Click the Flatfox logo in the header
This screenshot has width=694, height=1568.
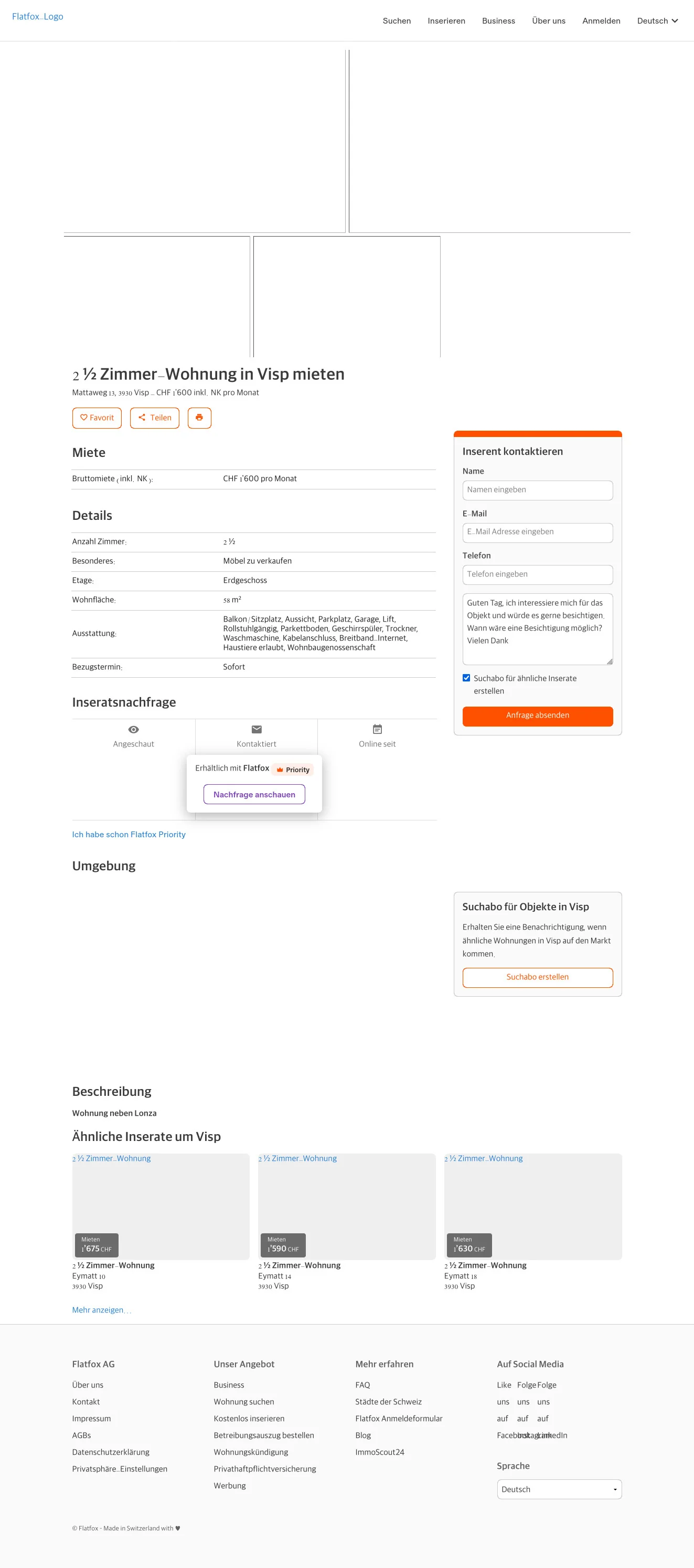tap(38, 16)
